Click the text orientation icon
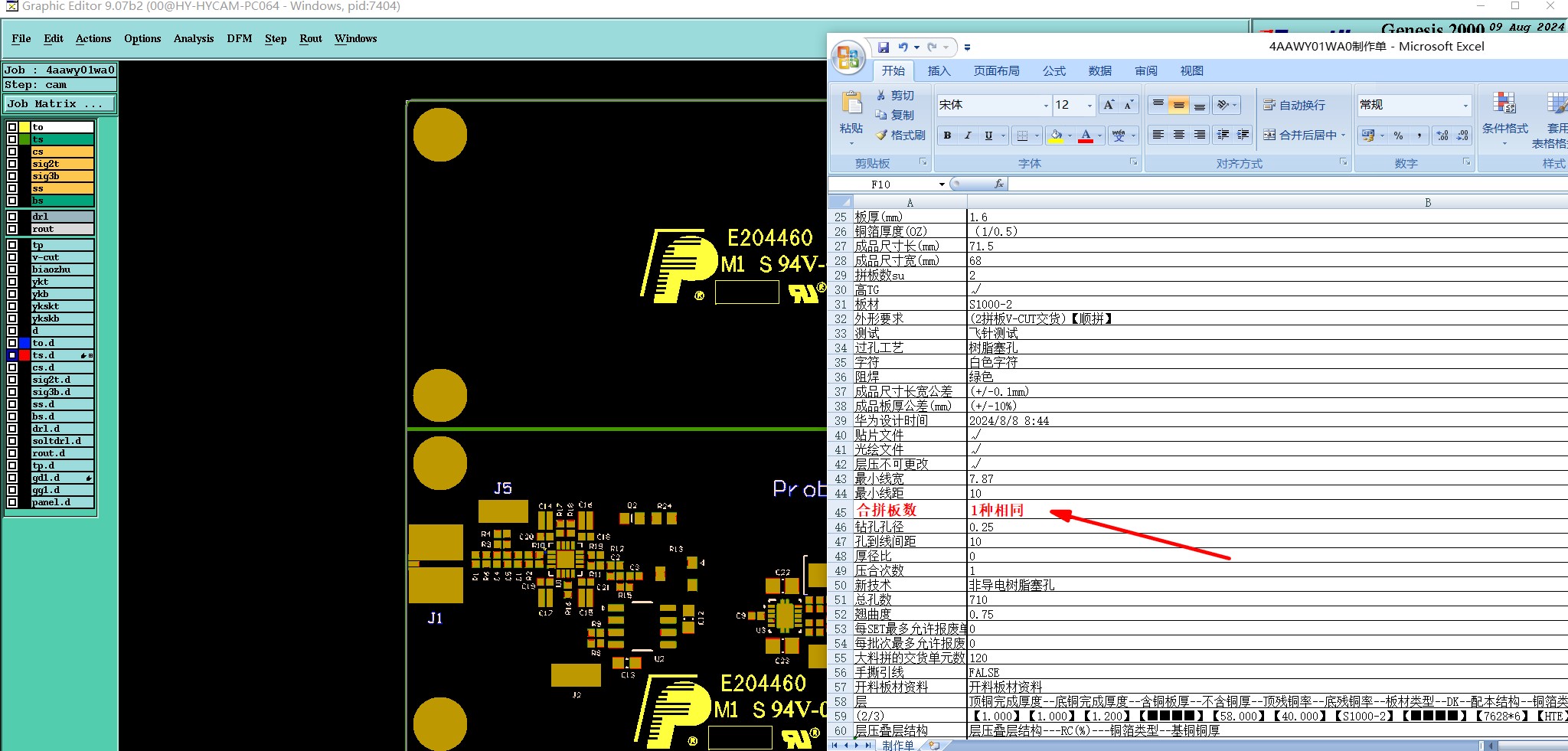This screenshot has height=751, width=1568. pos(1223,105)
